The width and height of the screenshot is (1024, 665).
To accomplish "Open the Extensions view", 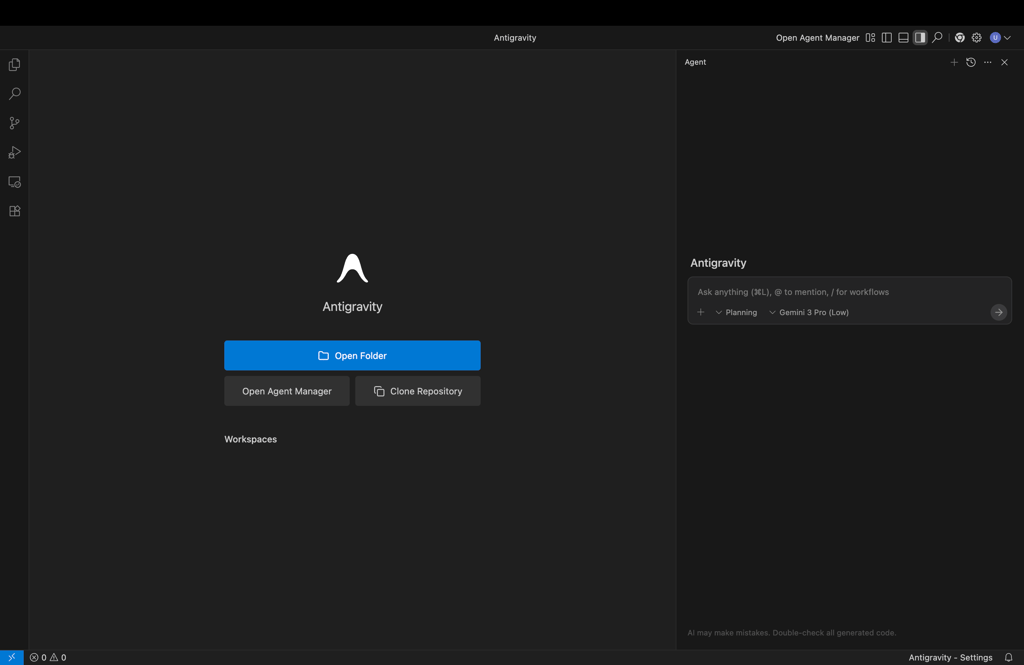I will point(14,211).
